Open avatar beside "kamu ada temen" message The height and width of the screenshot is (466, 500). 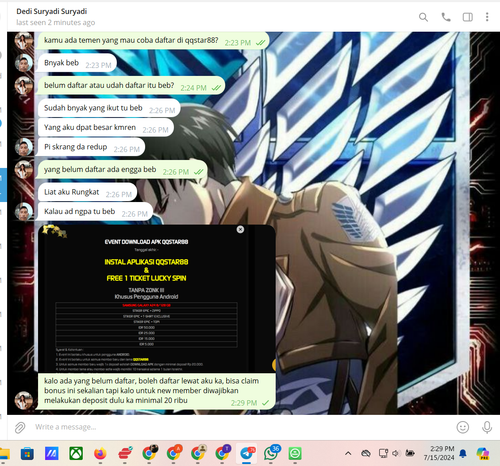coord(24,40)
